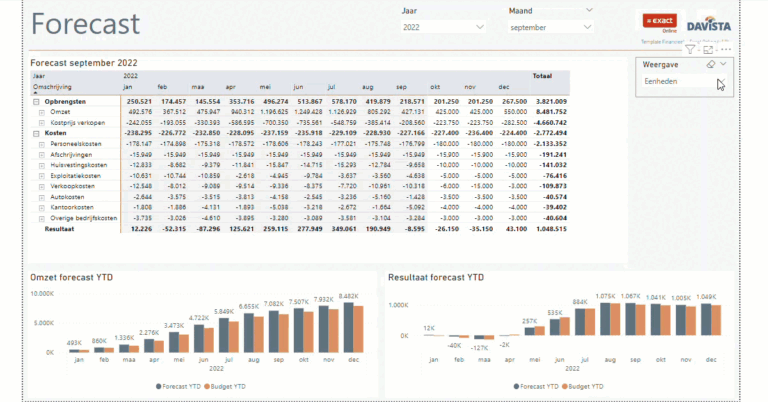Click the jun bar labeled 4.722K in Omzet chart
Image resolution: width=768 pixels, height=402 pixels.
click(199, 339)
